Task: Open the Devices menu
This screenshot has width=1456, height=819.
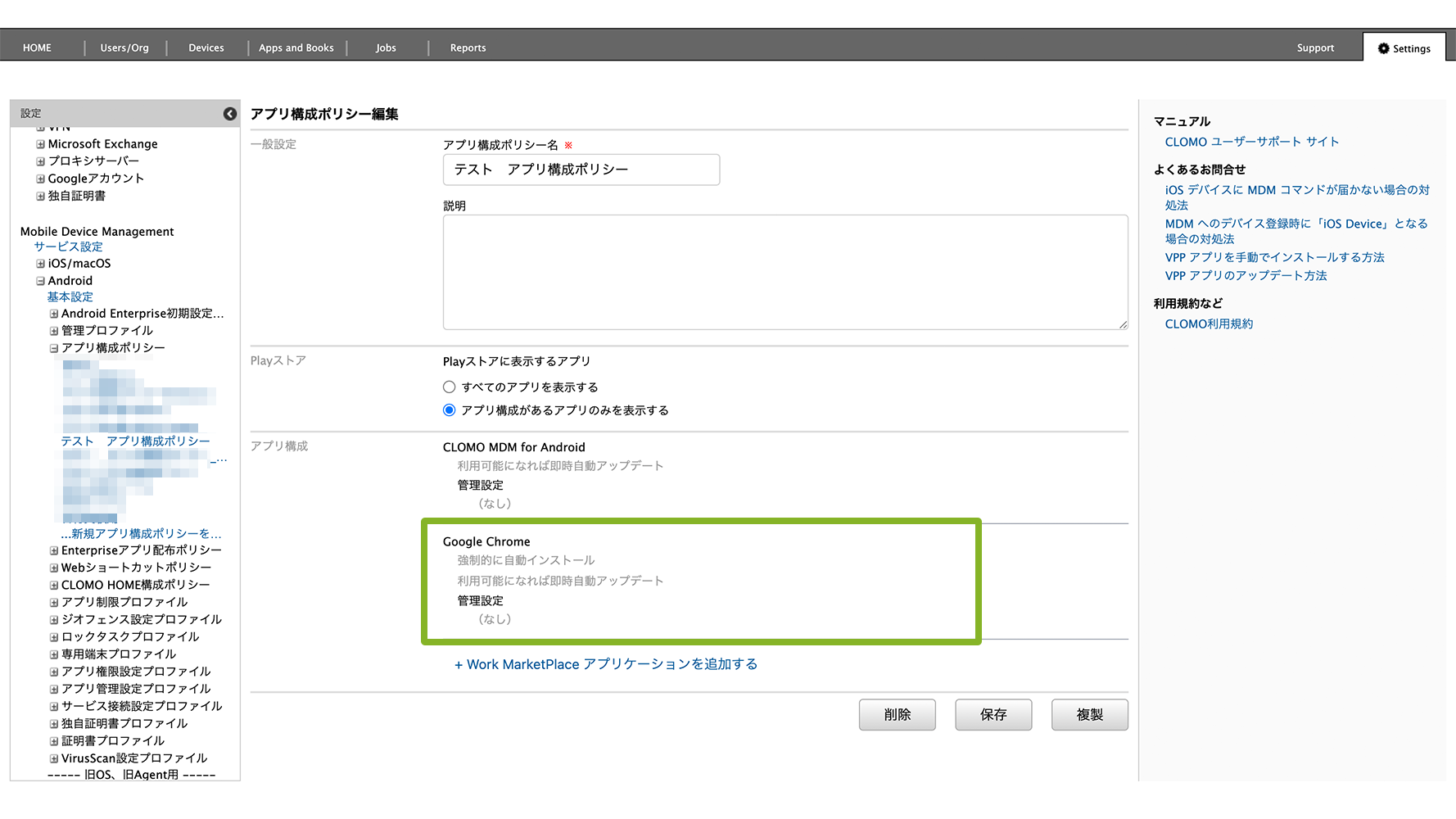Action: [206, 48]
